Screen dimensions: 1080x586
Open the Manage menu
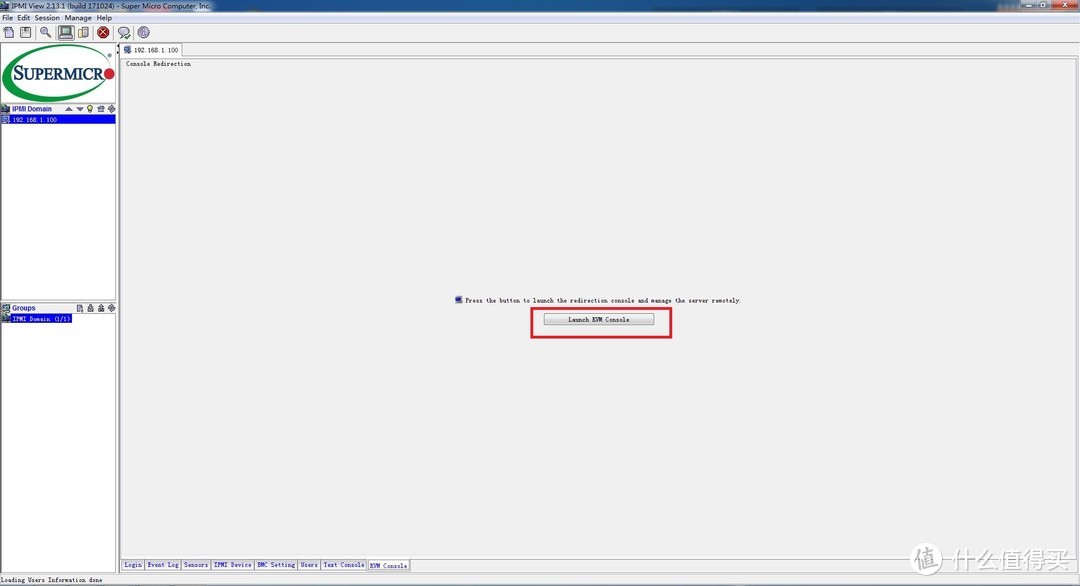78,18
